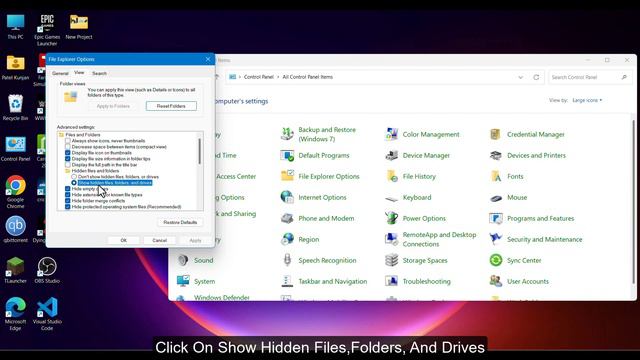This screenshot has height=360, width=640.
Task: Open Internet Options icon
Action: click(287, 197)
